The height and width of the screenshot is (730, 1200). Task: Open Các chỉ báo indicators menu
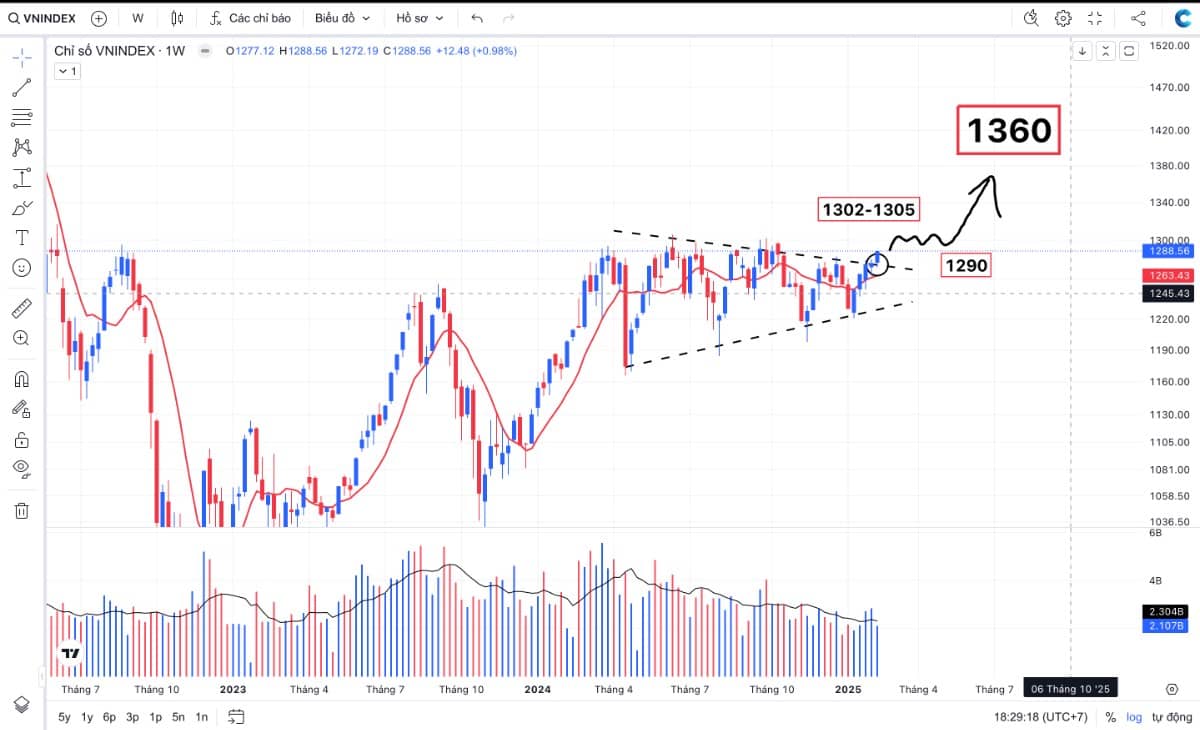pos(250,18)
